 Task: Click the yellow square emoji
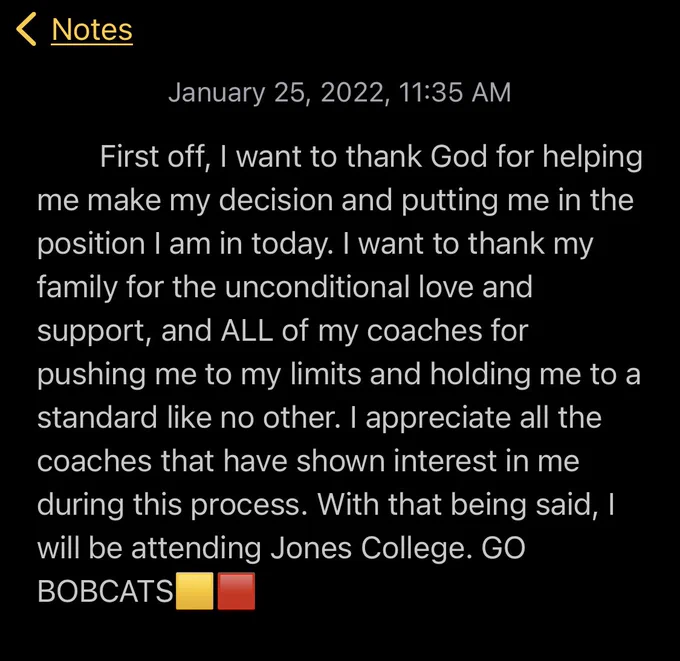point(194,591)
